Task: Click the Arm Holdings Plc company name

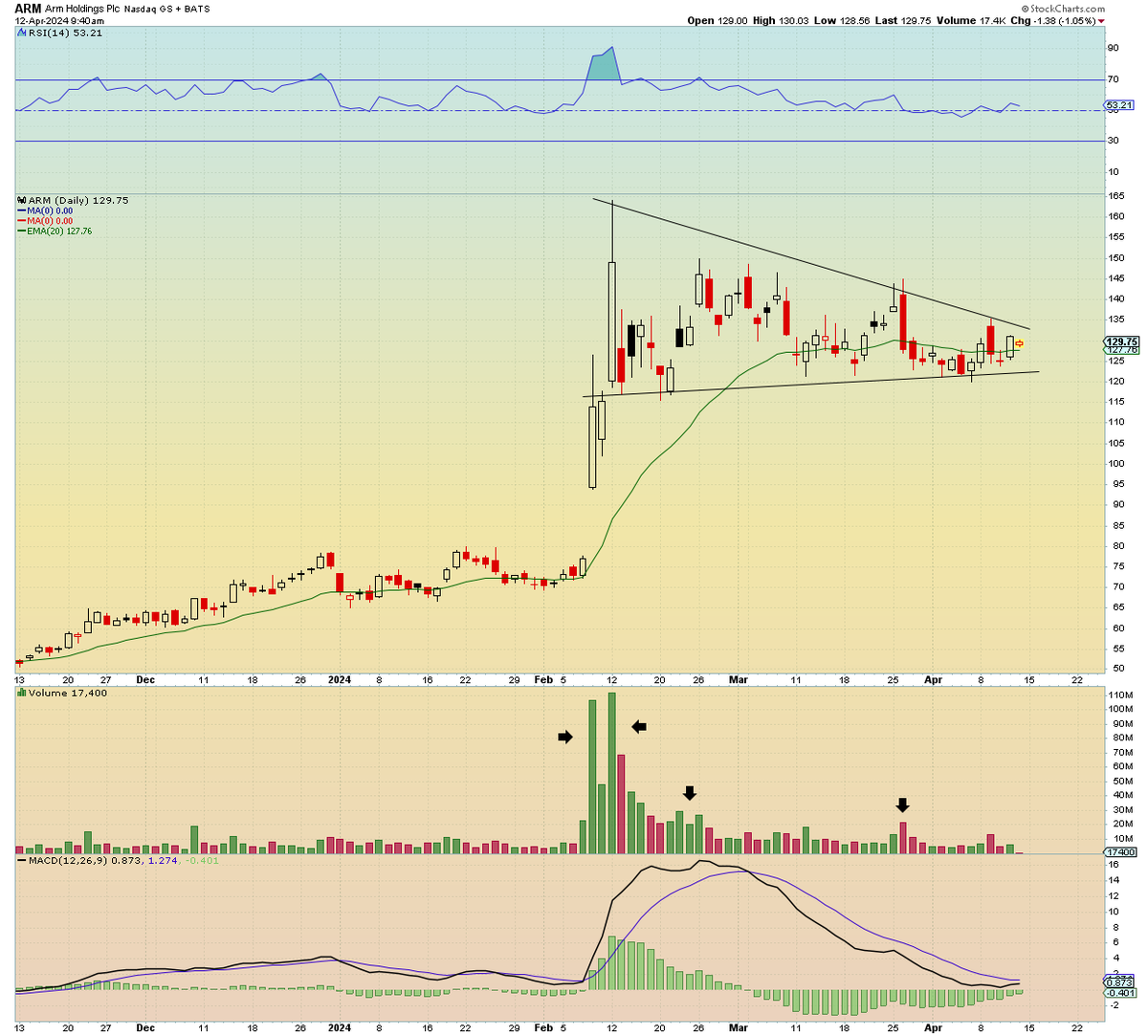Action: click(x=83, y=9)
